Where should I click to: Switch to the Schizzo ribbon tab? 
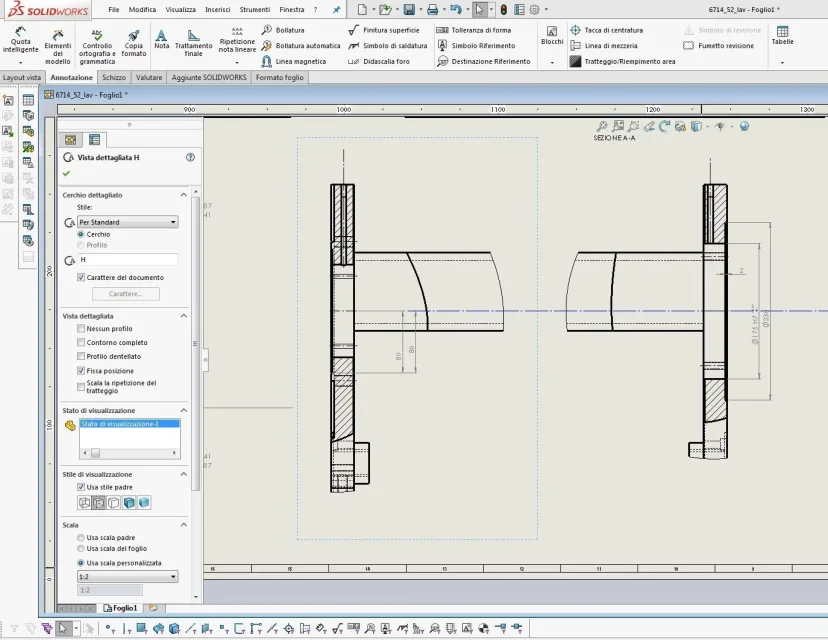tap(114, 77)
